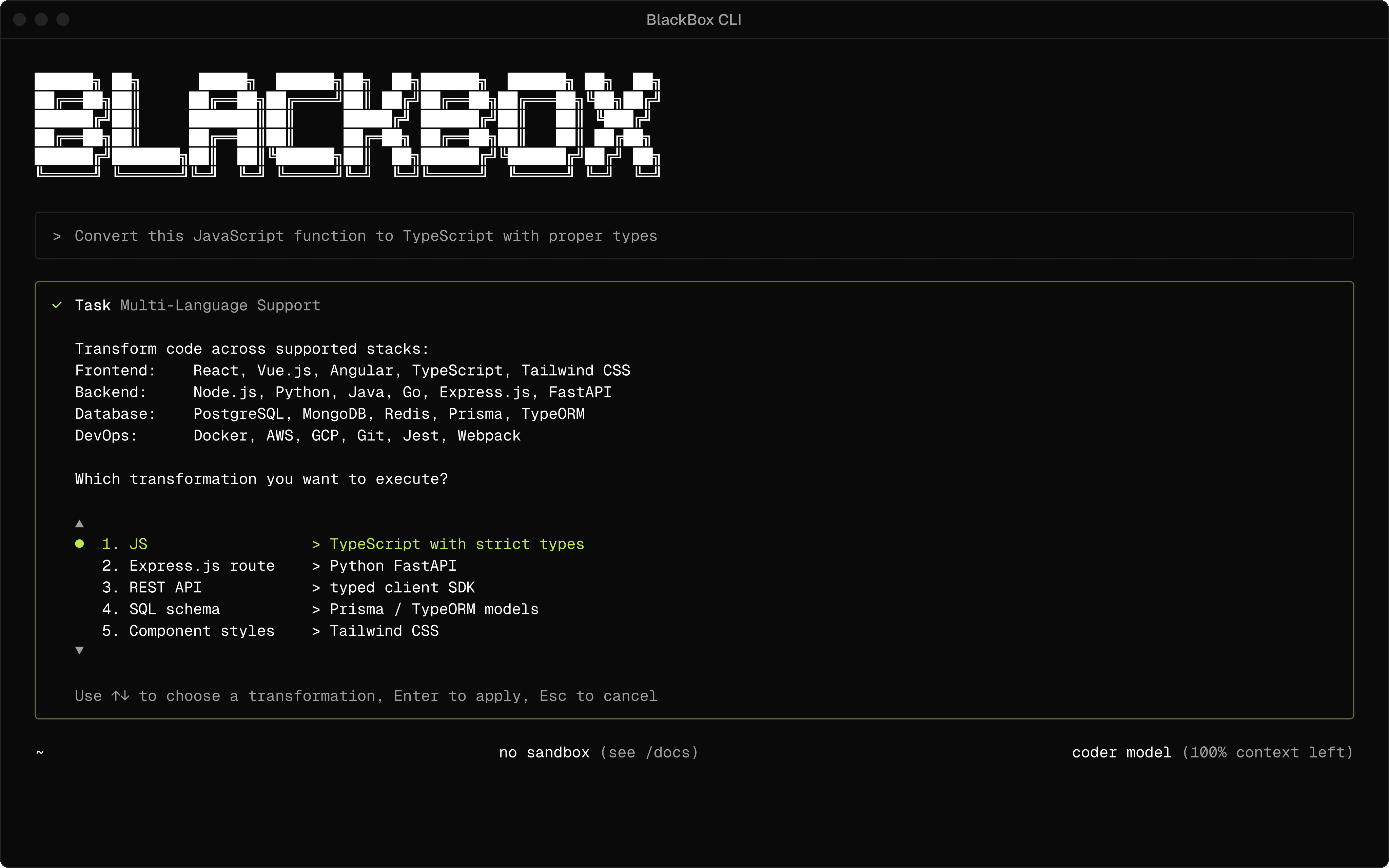Select the green radio dot for JS
1389x868 pixels.
click(x=80, y=544)
